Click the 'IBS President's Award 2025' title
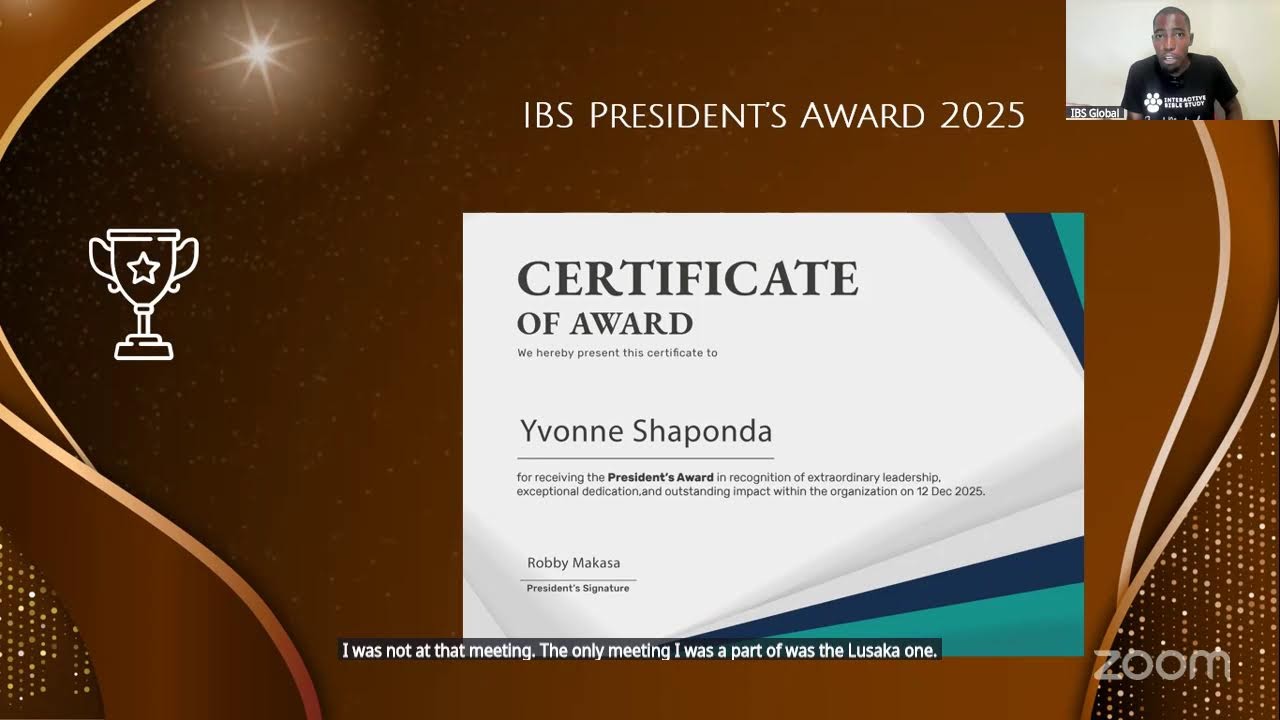 pyautogui.click(x=774, y=116)
